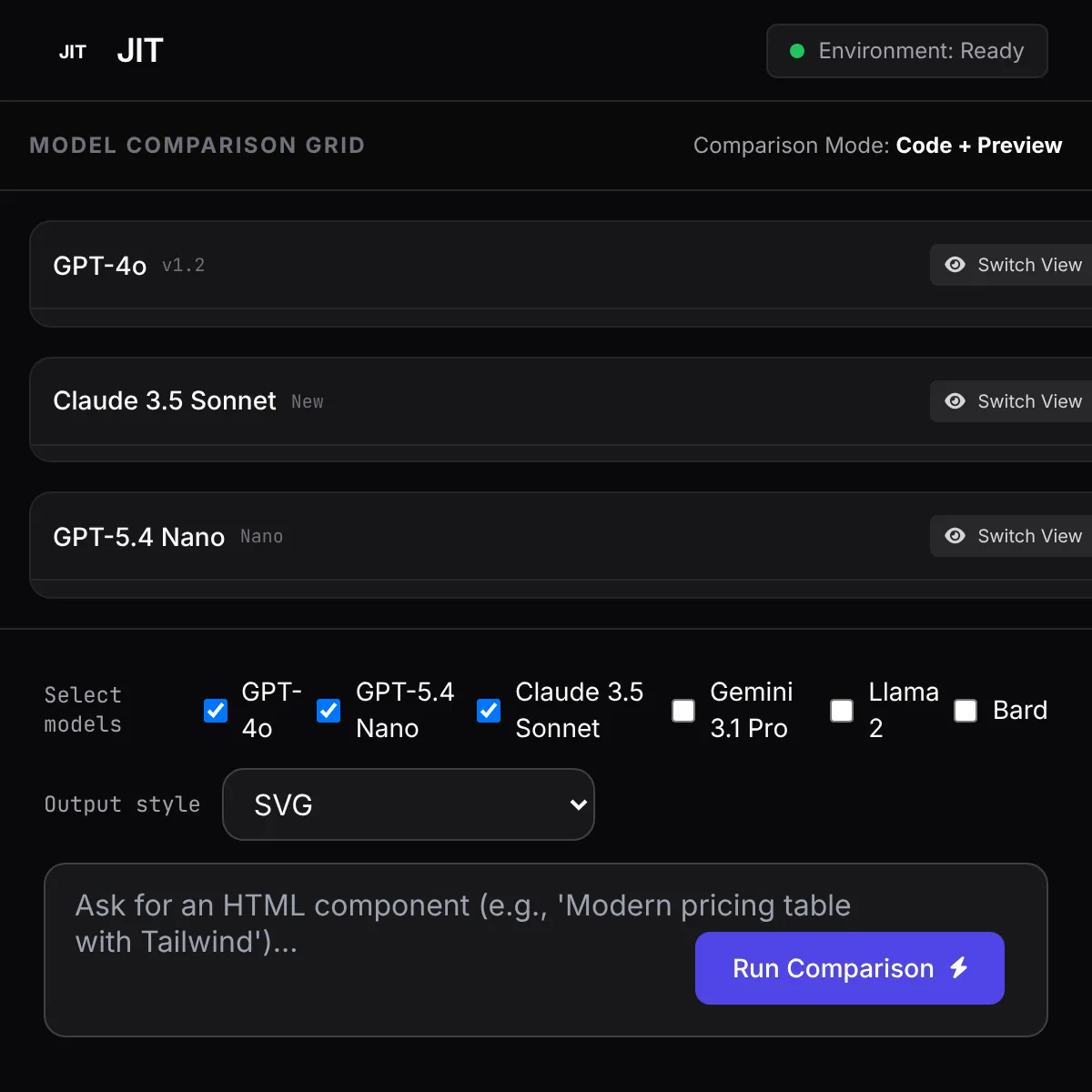Check the Bard model checkbox
The height and width of the screenshot is (1092, 1092).
(966, 711)
